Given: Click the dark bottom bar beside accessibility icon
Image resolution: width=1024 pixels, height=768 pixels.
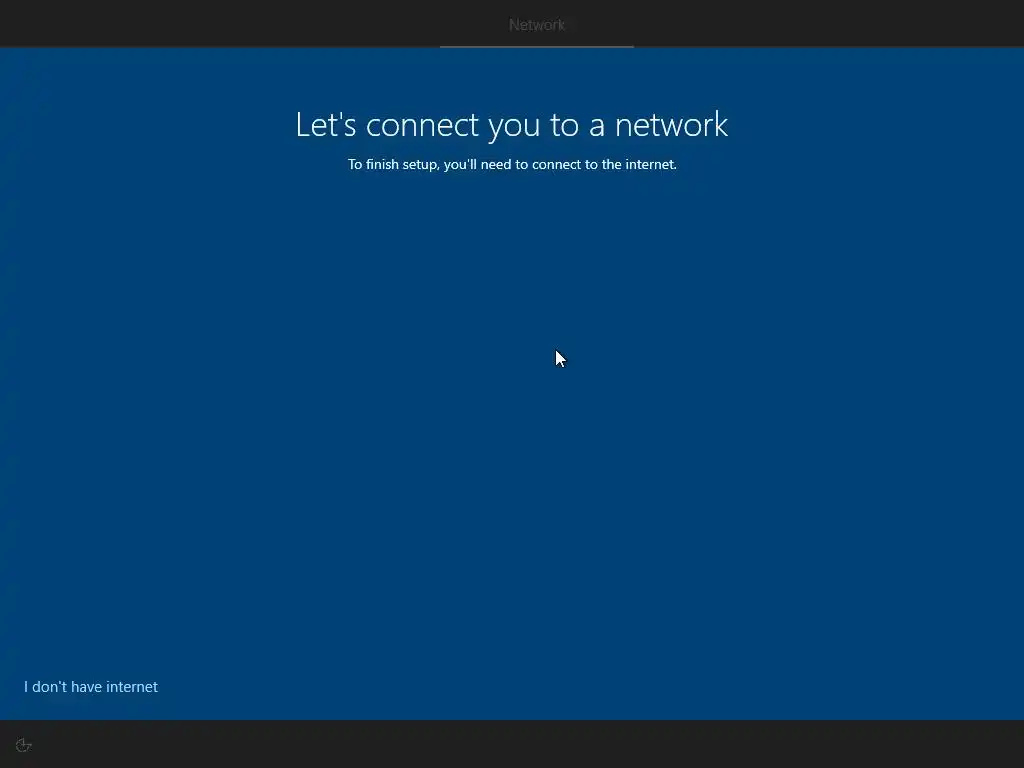Looking at the screenshot, I should click(522, 744).
